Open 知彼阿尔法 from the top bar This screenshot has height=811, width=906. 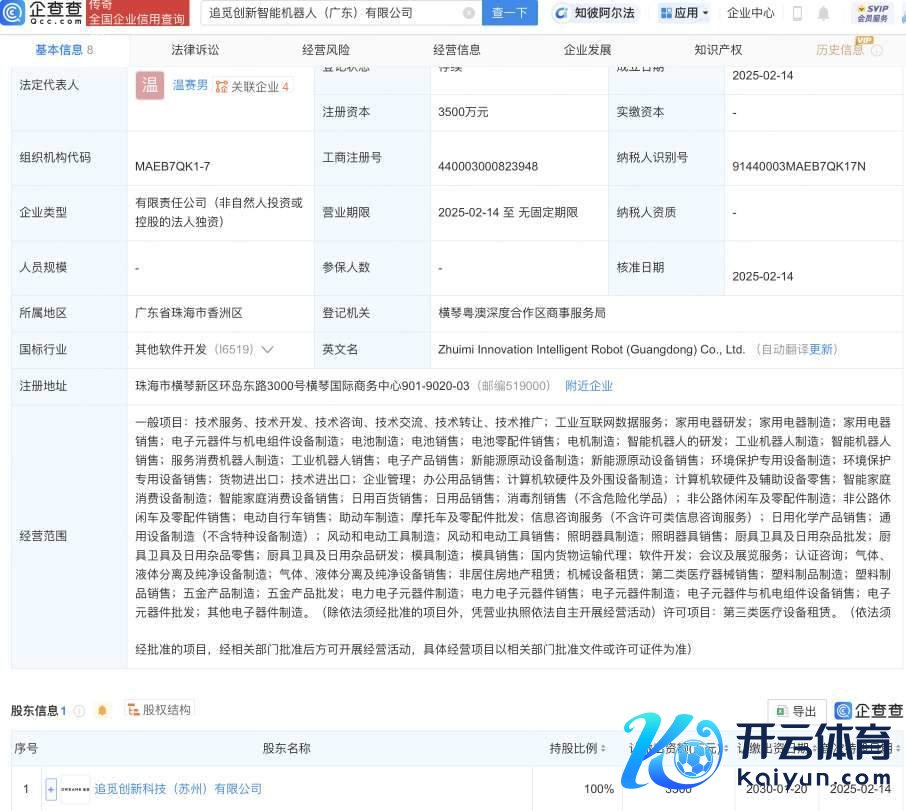point(596,13)
